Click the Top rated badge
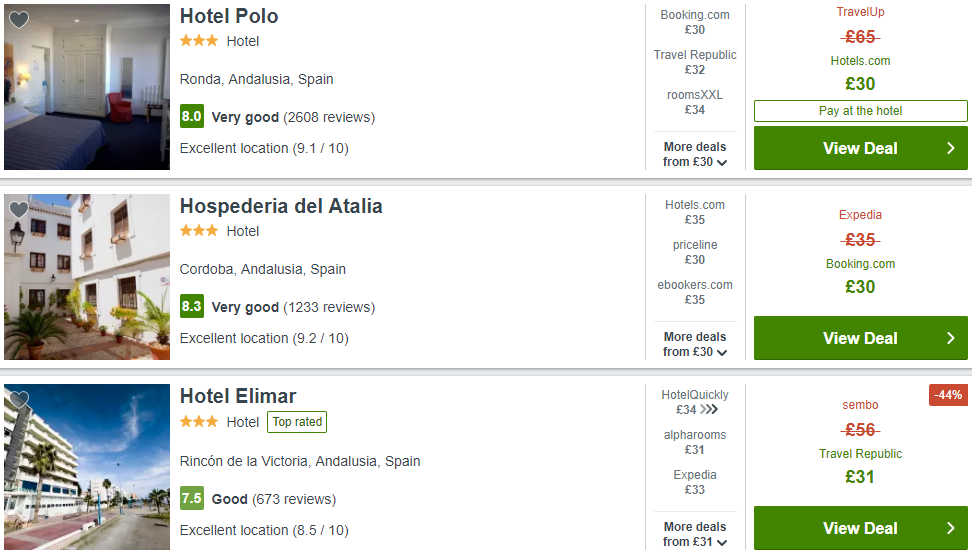 click(x=297, y=422)
